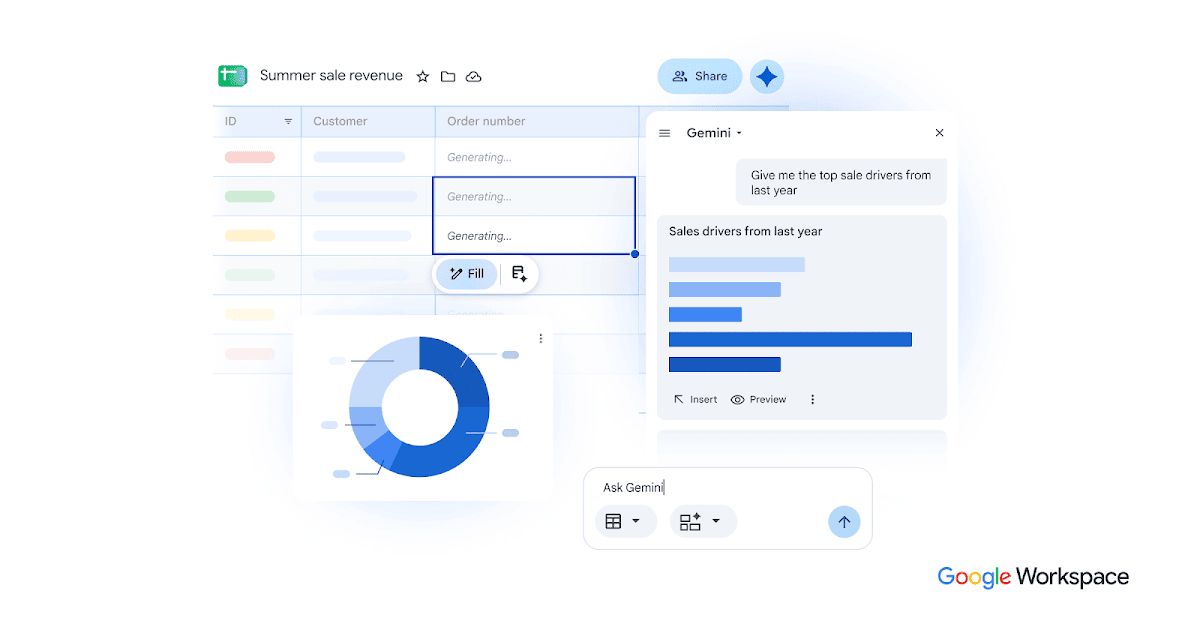Viewport: 1200px width, 630px height.
Task: Select the first Generating... cell
Action: (537, 157)
